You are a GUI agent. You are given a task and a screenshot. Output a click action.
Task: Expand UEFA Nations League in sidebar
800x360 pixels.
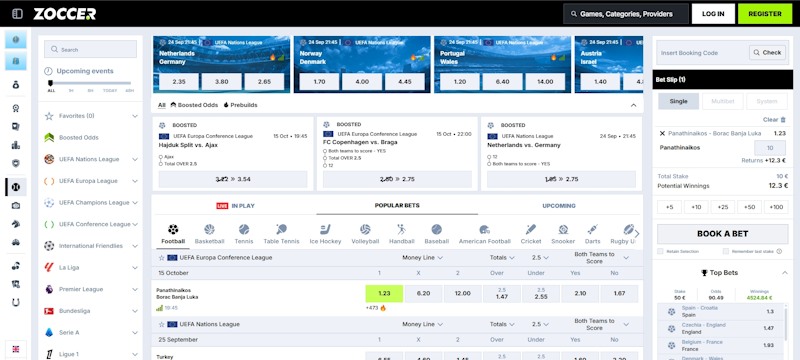135,159
